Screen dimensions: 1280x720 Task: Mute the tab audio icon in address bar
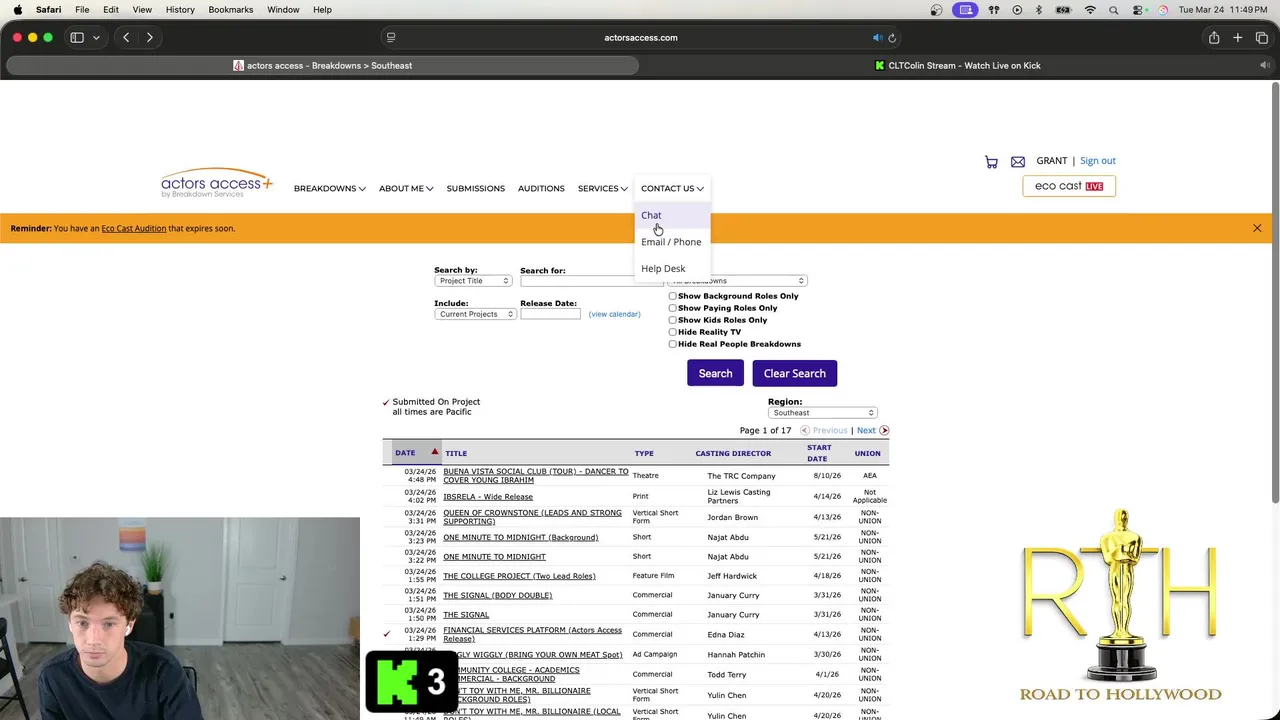coord(877,38)
